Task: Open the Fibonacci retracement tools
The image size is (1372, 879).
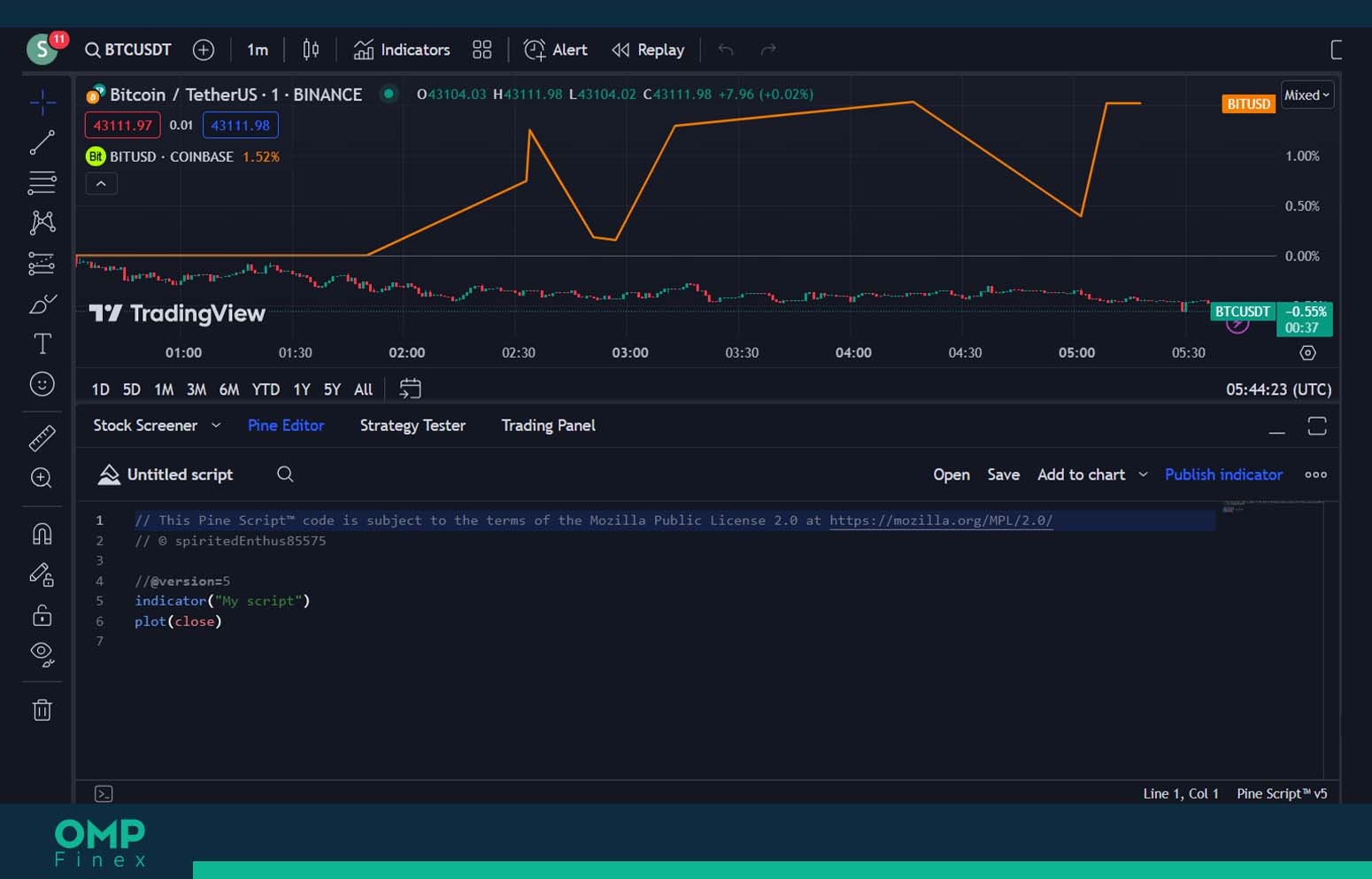Action: click(42, 182)
